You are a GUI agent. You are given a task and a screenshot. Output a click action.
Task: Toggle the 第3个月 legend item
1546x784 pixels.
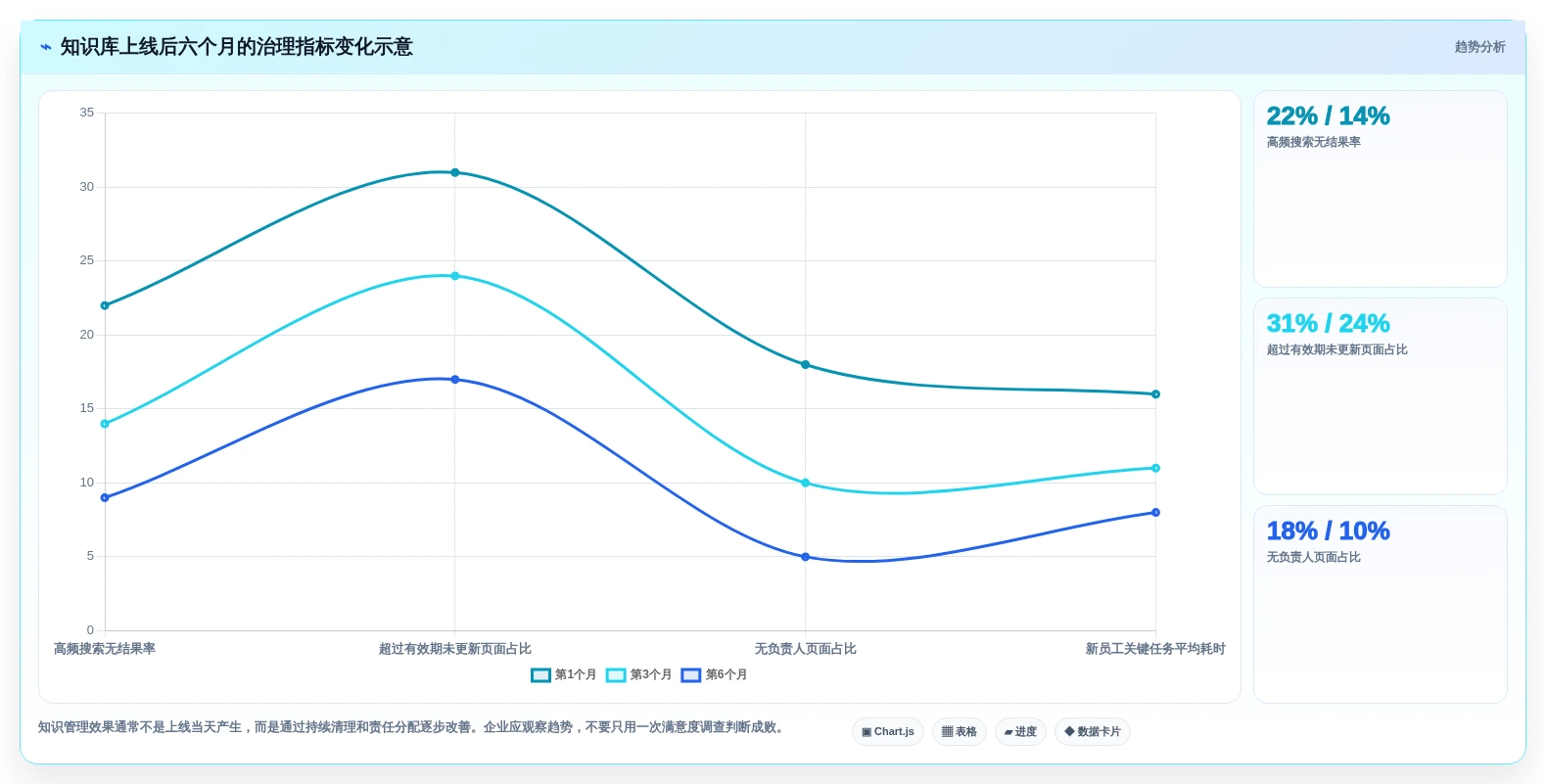639,675
